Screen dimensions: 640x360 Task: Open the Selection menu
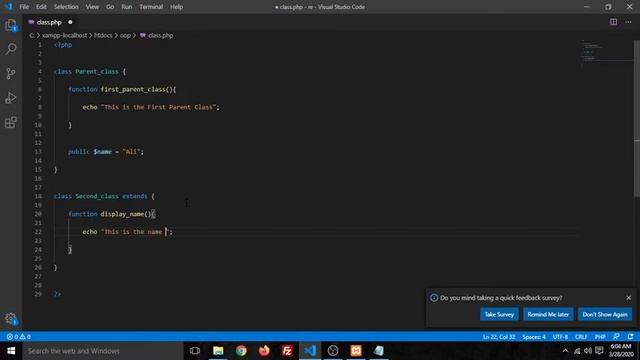point(66,7)
